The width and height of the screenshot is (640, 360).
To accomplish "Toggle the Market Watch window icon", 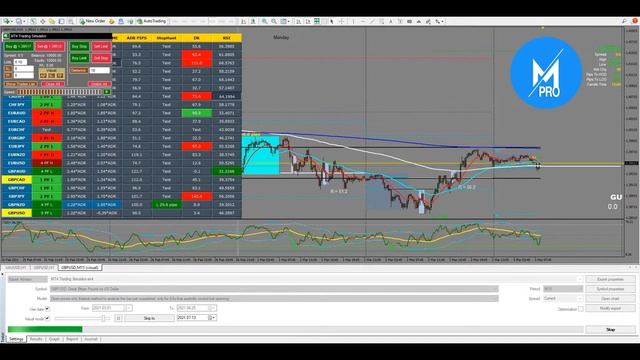I will click(33, 21).
